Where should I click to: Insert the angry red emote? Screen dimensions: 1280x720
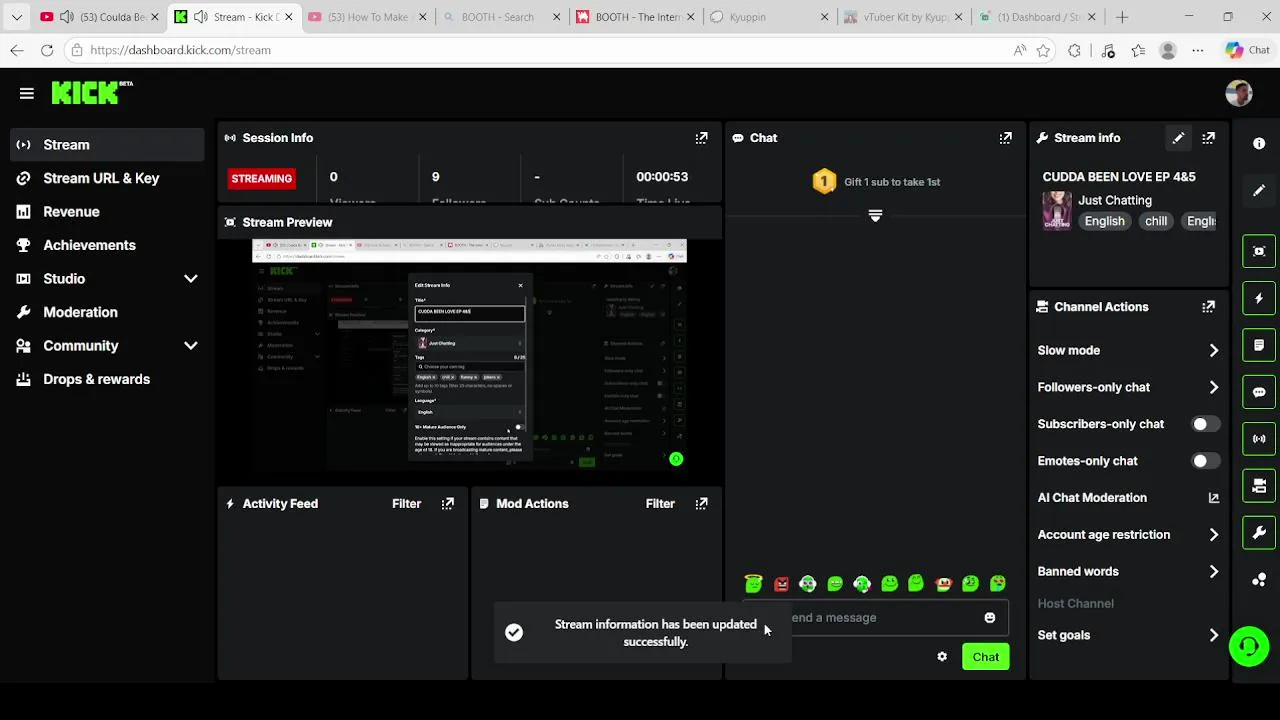(x=781, y=584)
